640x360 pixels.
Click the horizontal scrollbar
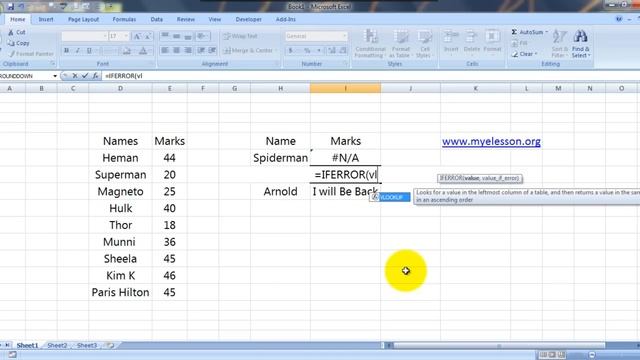(x=499, y=345)
